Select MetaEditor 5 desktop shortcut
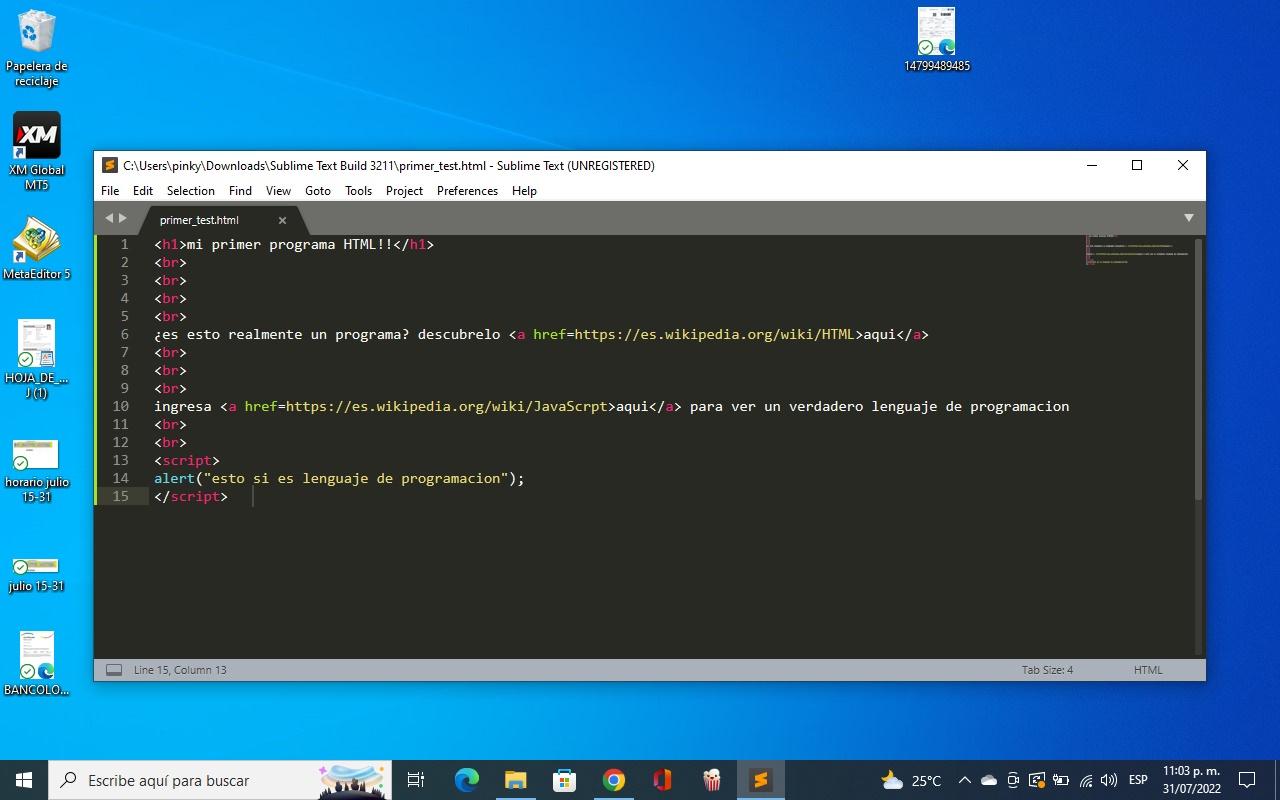 [37, 248]
